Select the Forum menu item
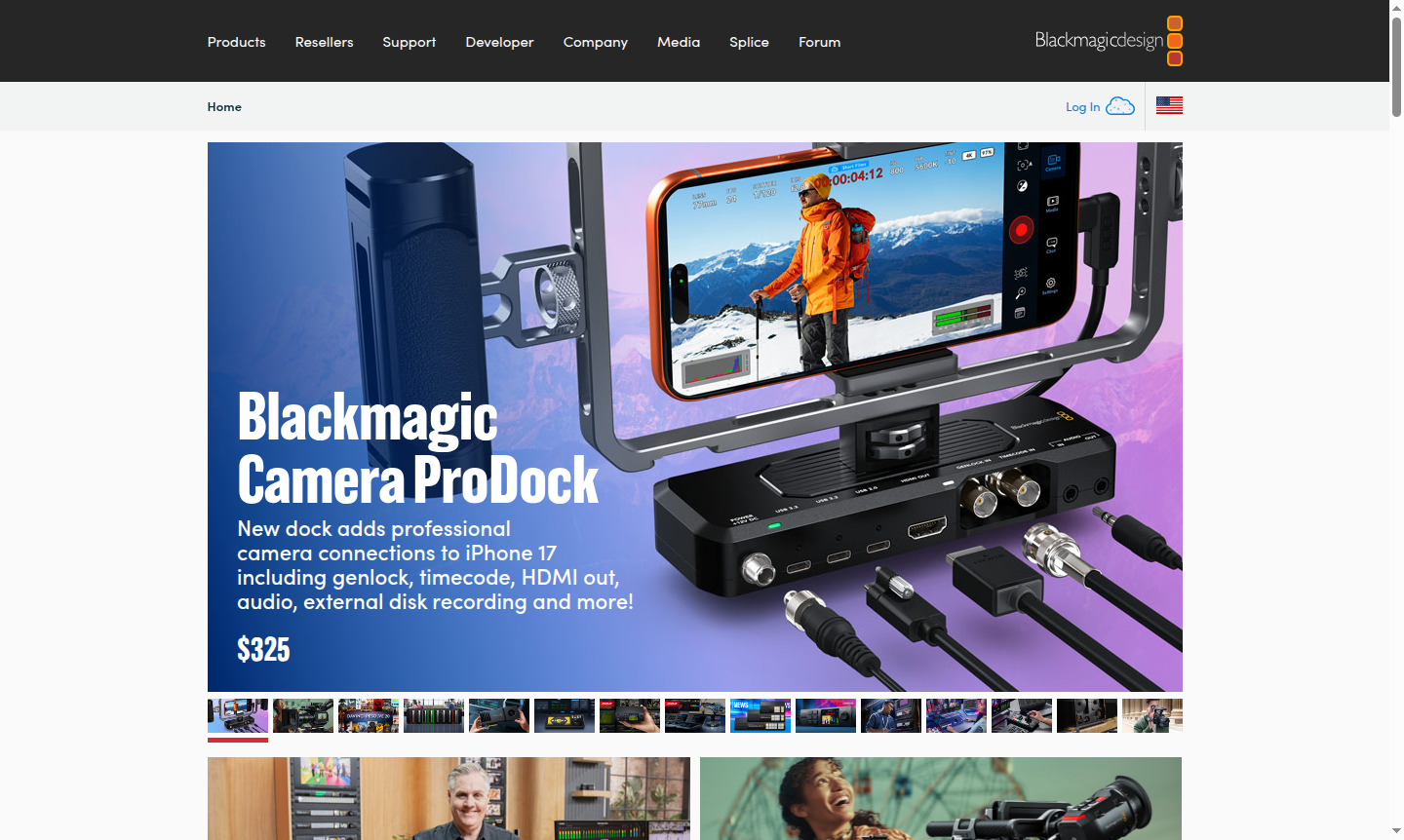1404x840 pixels. click(819, 42)
